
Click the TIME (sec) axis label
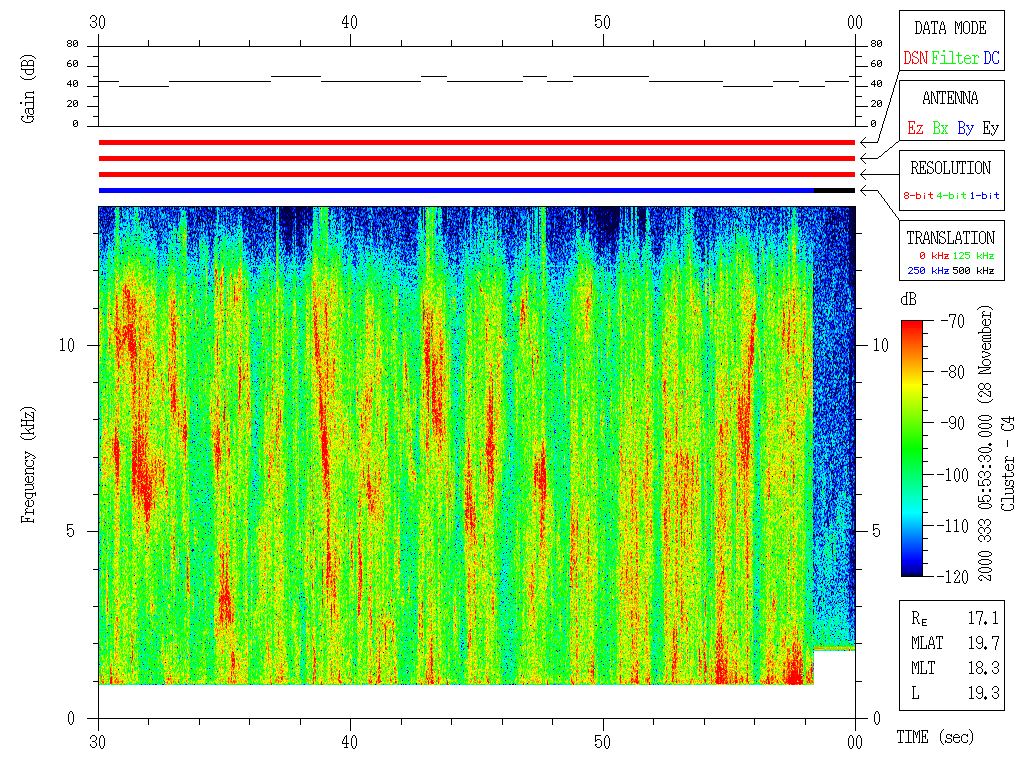[x=934, y=738]
